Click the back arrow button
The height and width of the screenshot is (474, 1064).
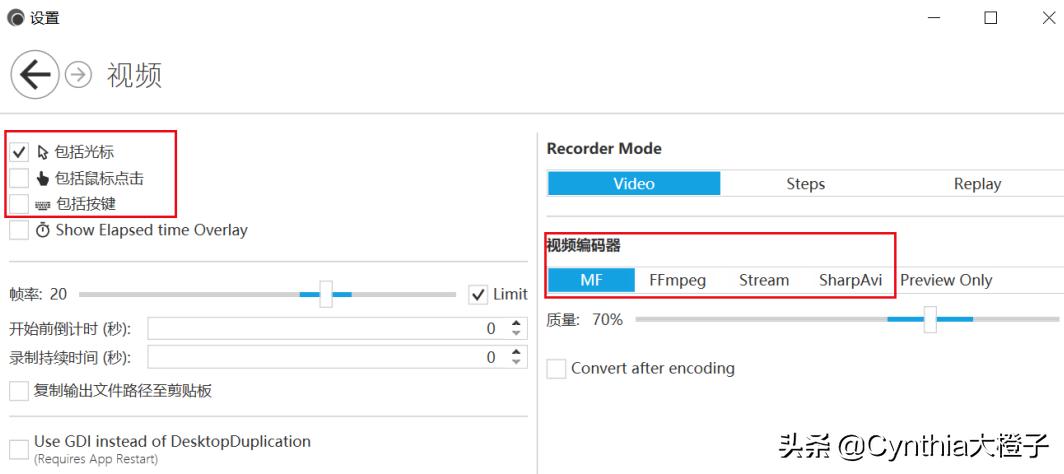35,74
